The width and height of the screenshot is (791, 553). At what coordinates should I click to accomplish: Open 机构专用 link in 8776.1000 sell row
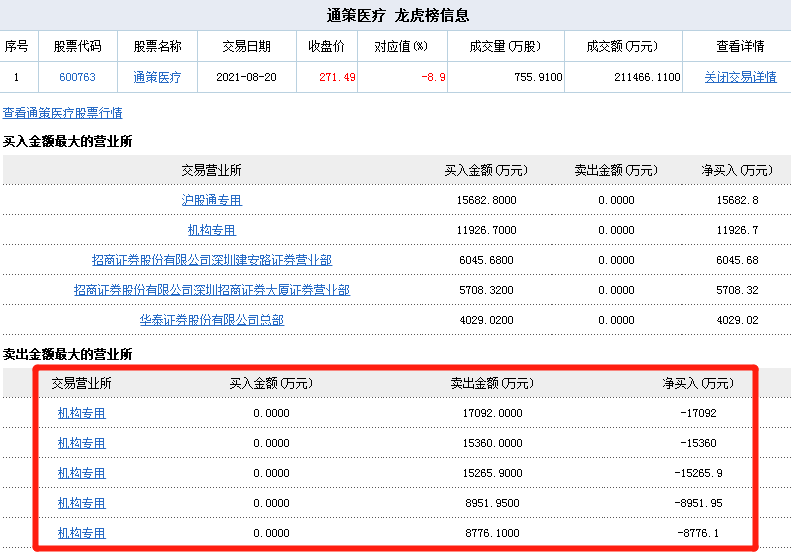[x=82, y=533]
